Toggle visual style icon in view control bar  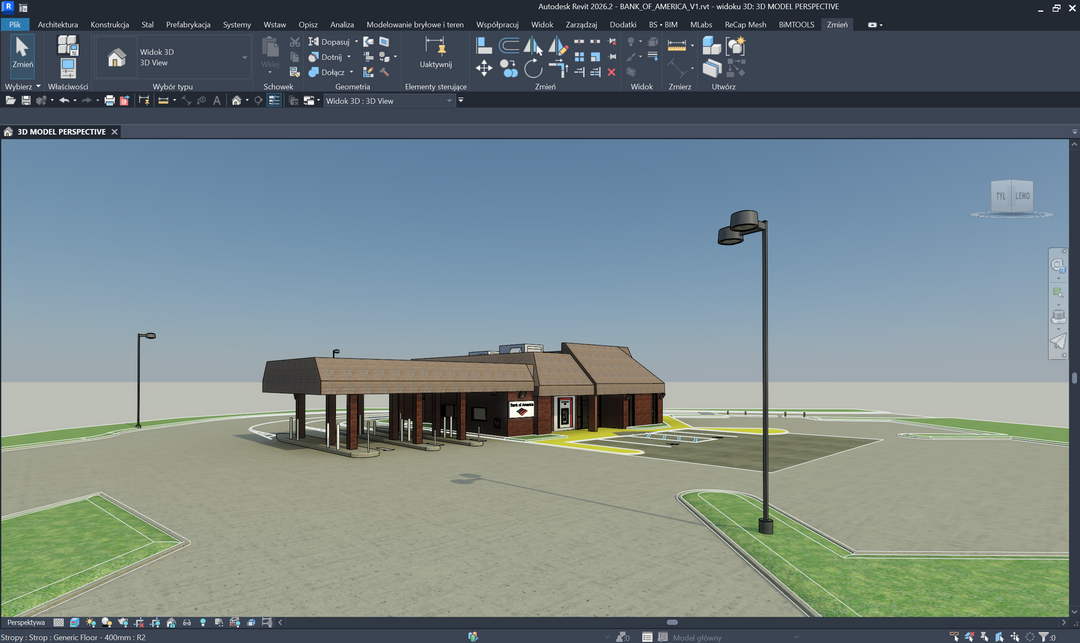pyautogui.click(x=74, y=623)
